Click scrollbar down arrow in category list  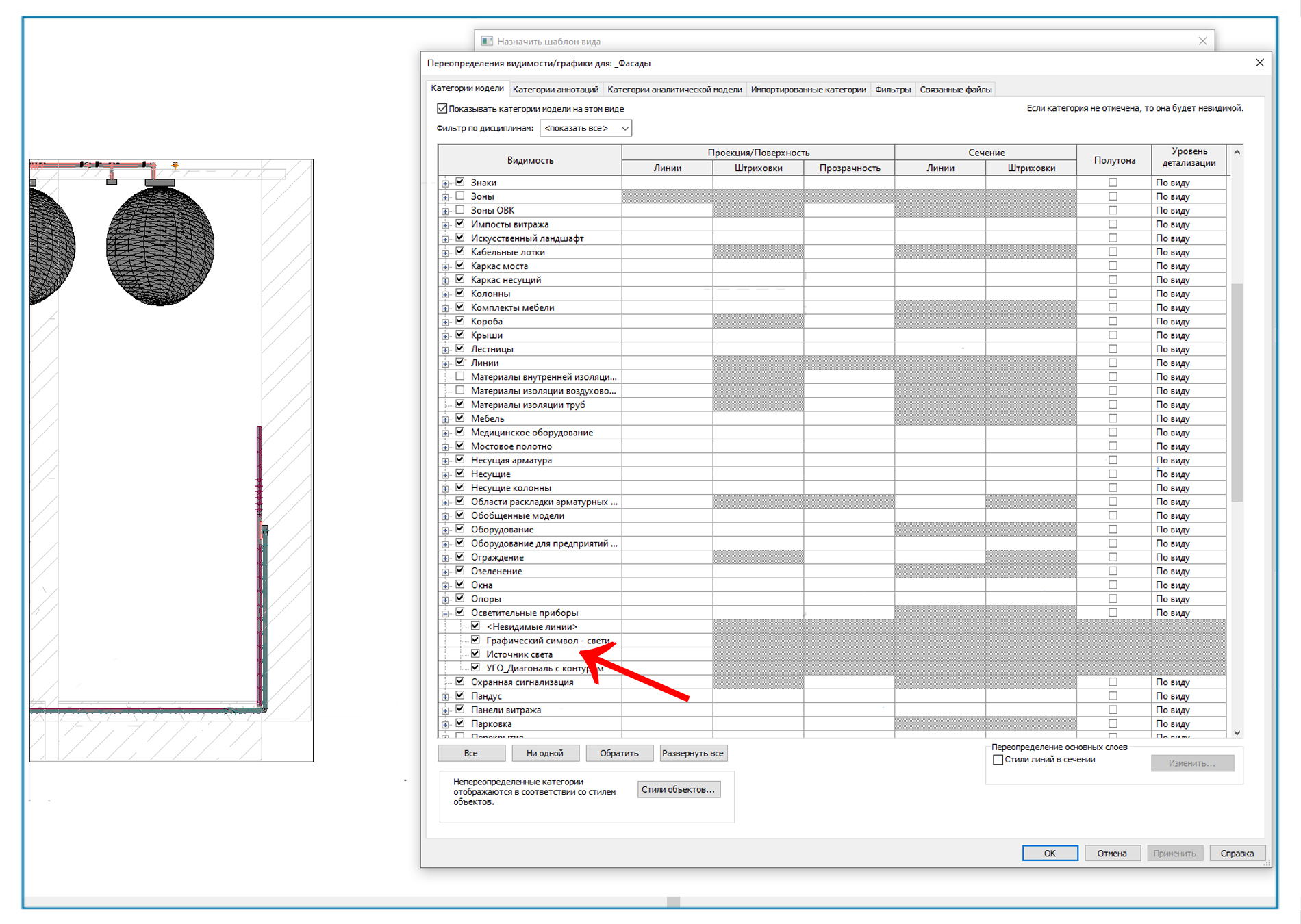pos(1237,732)
